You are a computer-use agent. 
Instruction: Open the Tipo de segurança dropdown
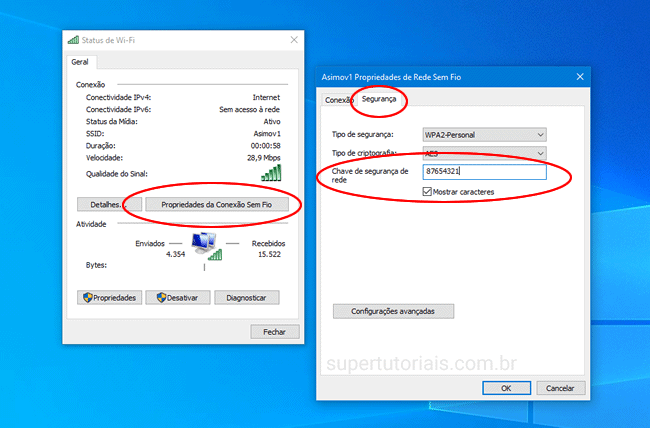tap(484, 134)
